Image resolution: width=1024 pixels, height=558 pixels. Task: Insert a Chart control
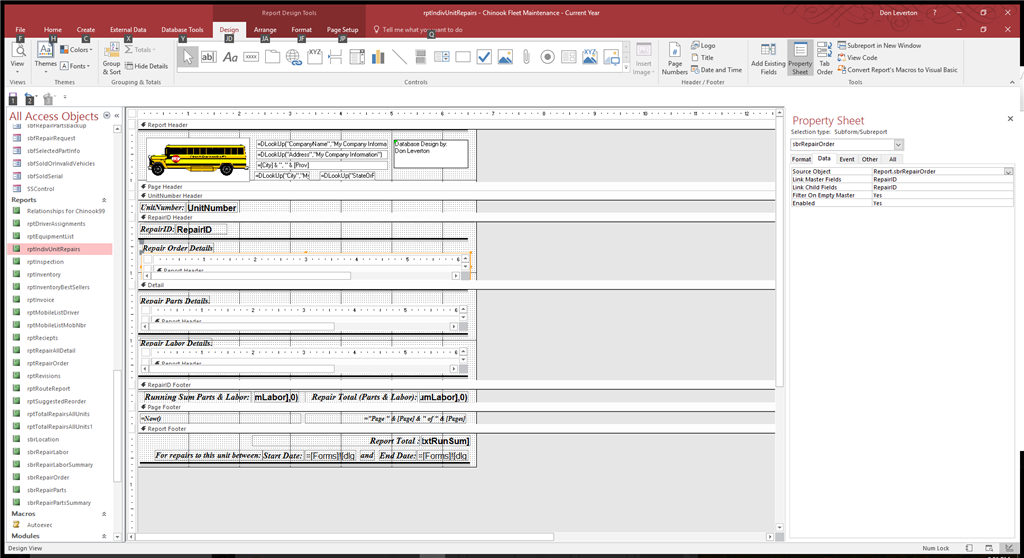[378, 57]
